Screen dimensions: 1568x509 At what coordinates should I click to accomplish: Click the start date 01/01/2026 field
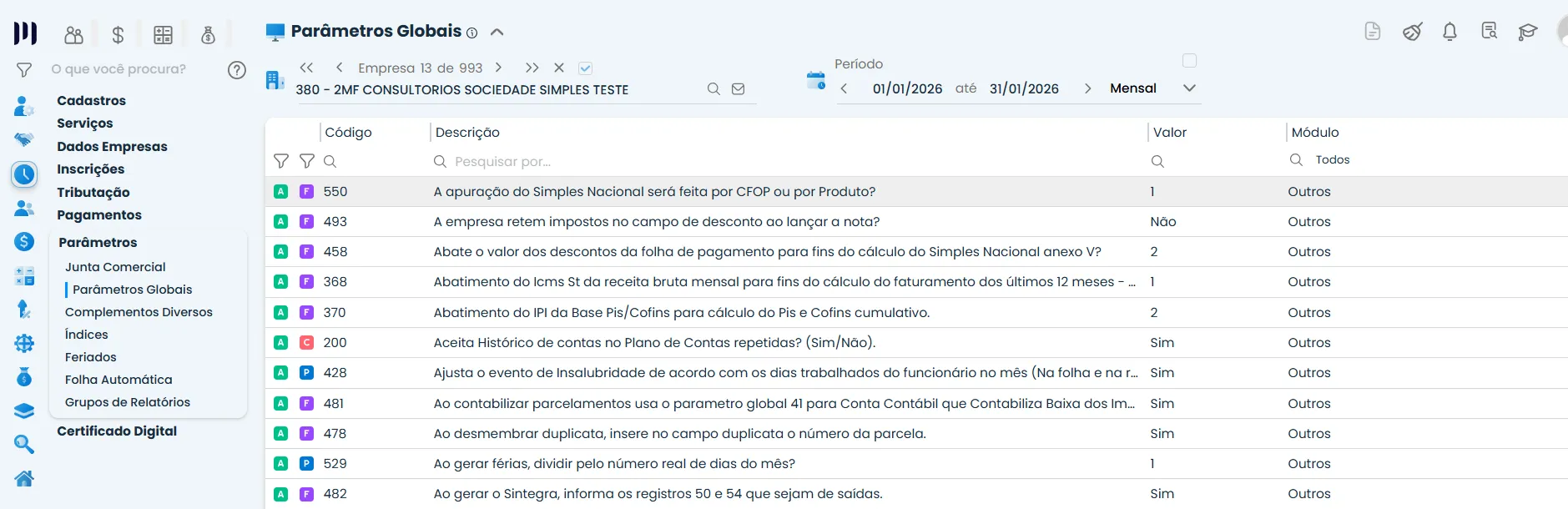pos(907,88)
